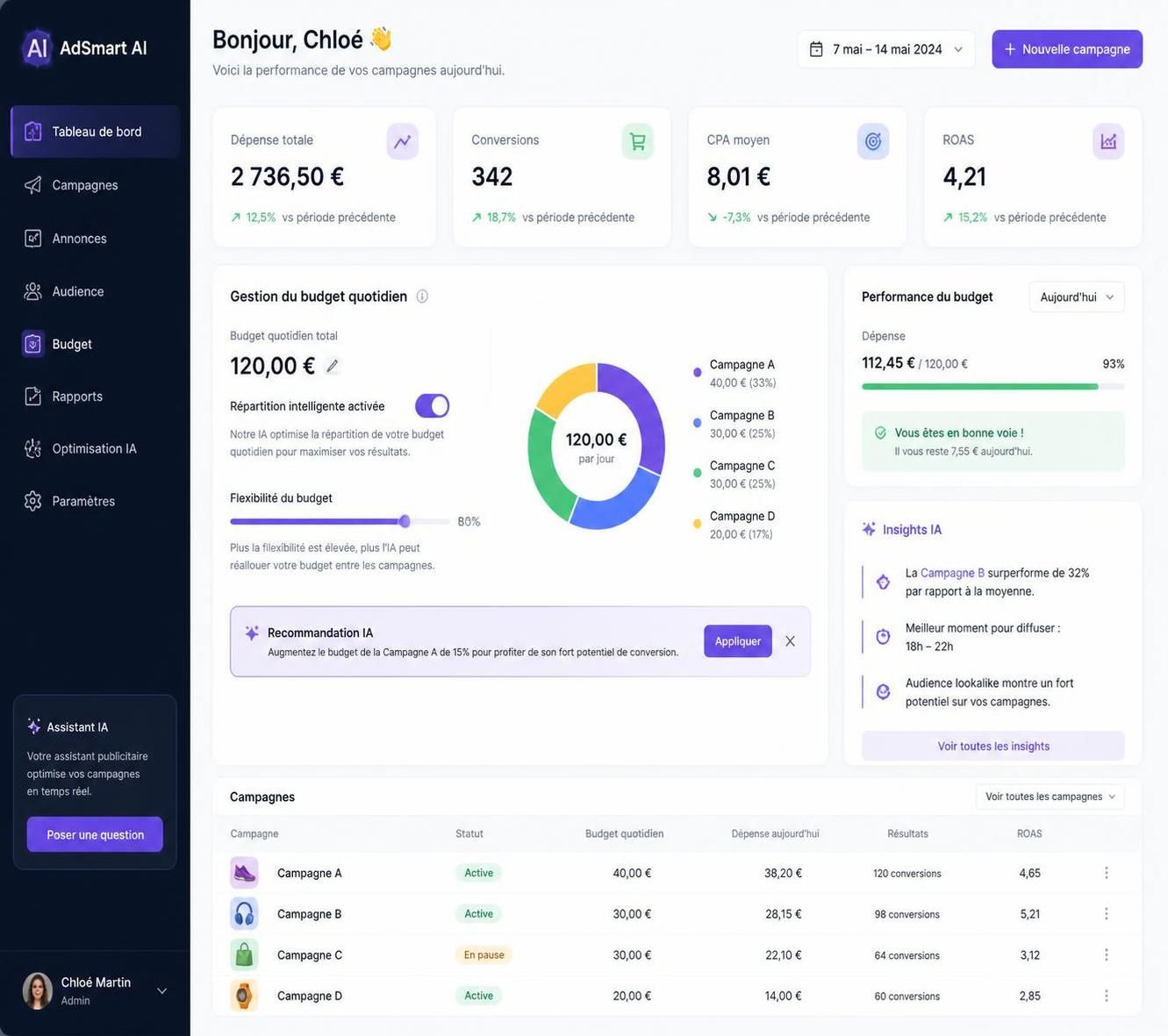The width and height of the screenshot is (1168, 1036).
Task: Select Campagne D yellow legend dot
Action: (x=698, y=524)
